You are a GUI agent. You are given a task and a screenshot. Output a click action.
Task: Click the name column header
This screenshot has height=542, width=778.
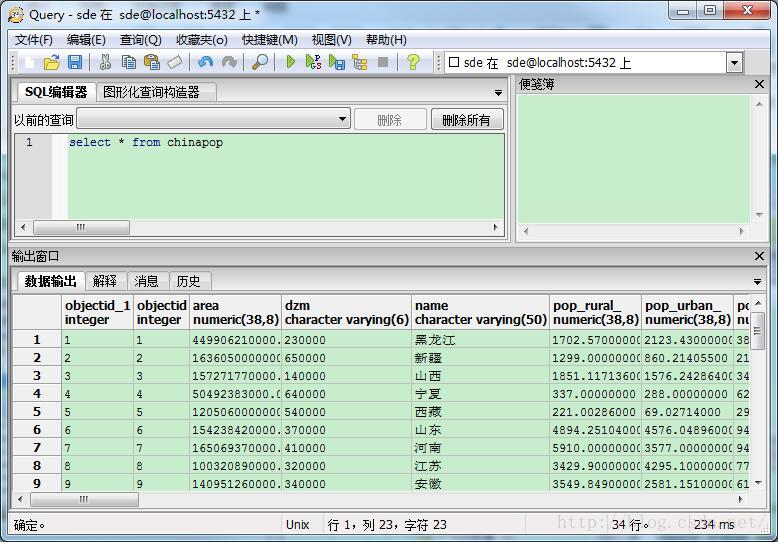pos(480,312)
